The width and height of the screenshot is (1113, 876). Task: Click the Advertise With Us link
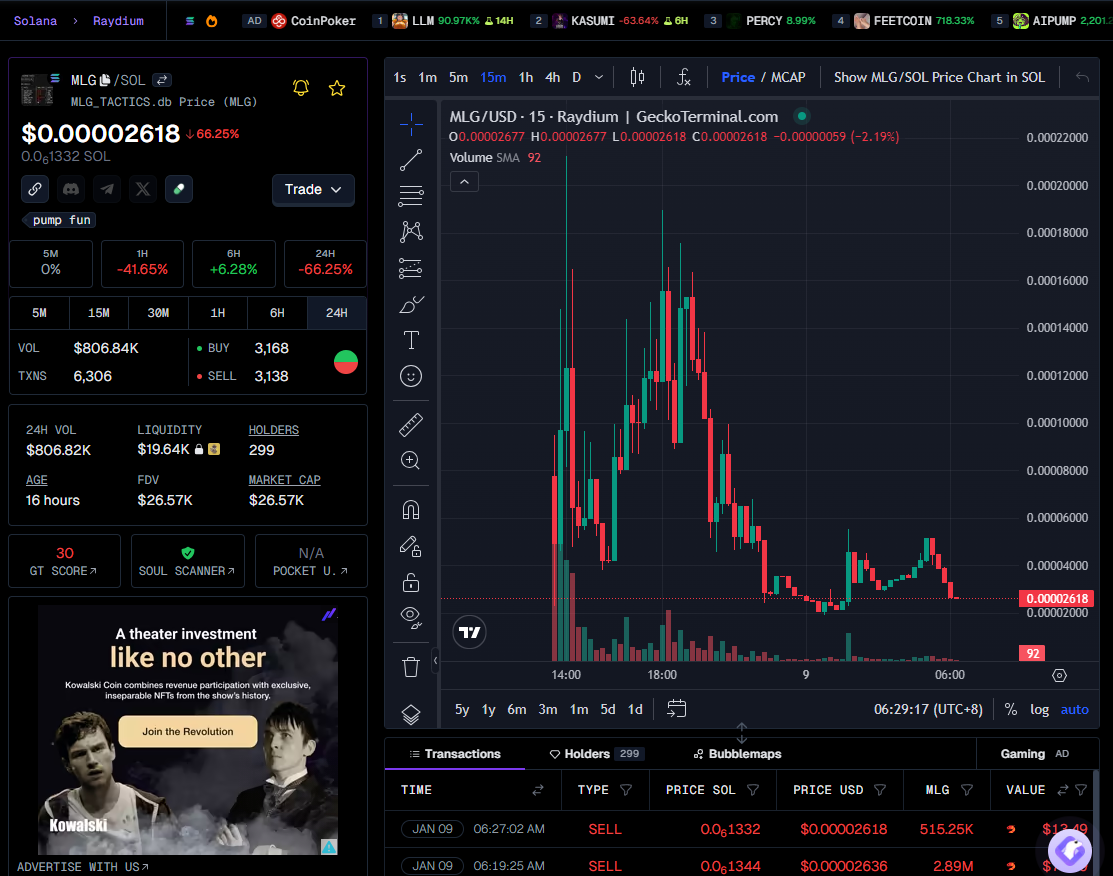point(83,867)
